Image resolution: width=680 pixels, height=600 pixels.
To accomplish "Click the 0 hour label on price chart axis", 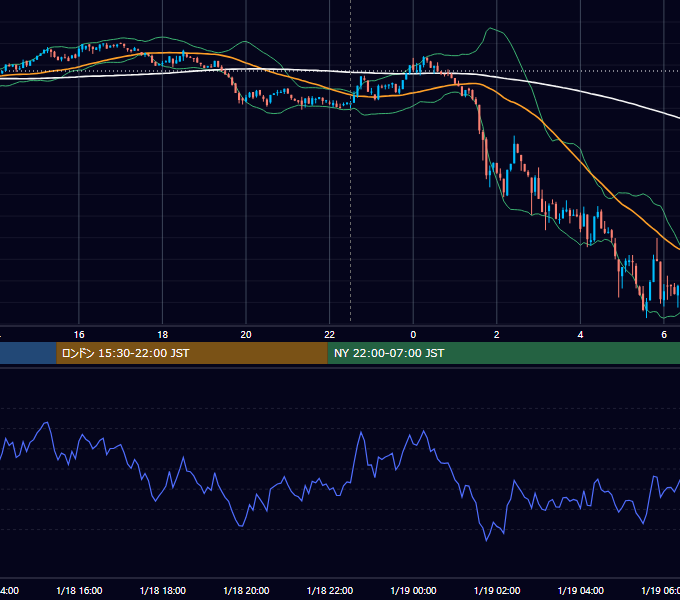I will coord(413,335).
